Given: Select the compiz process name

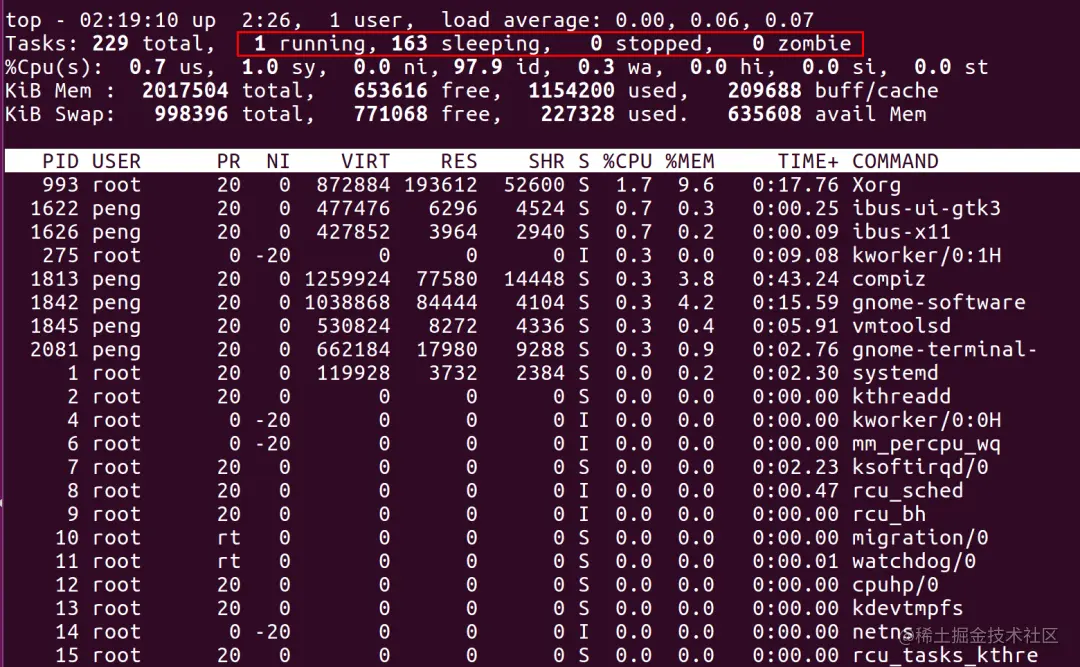Looking at the screenshot, I should [889, 279].
